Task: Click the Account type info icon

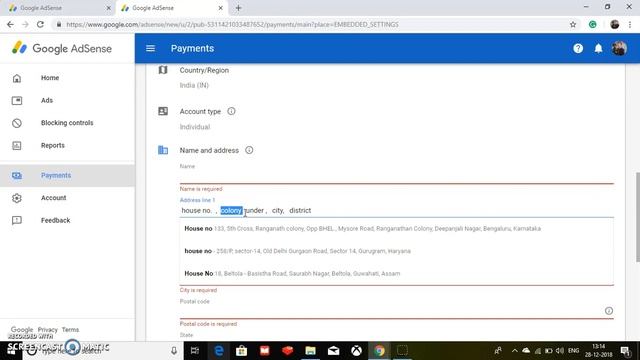Action: 231,111
